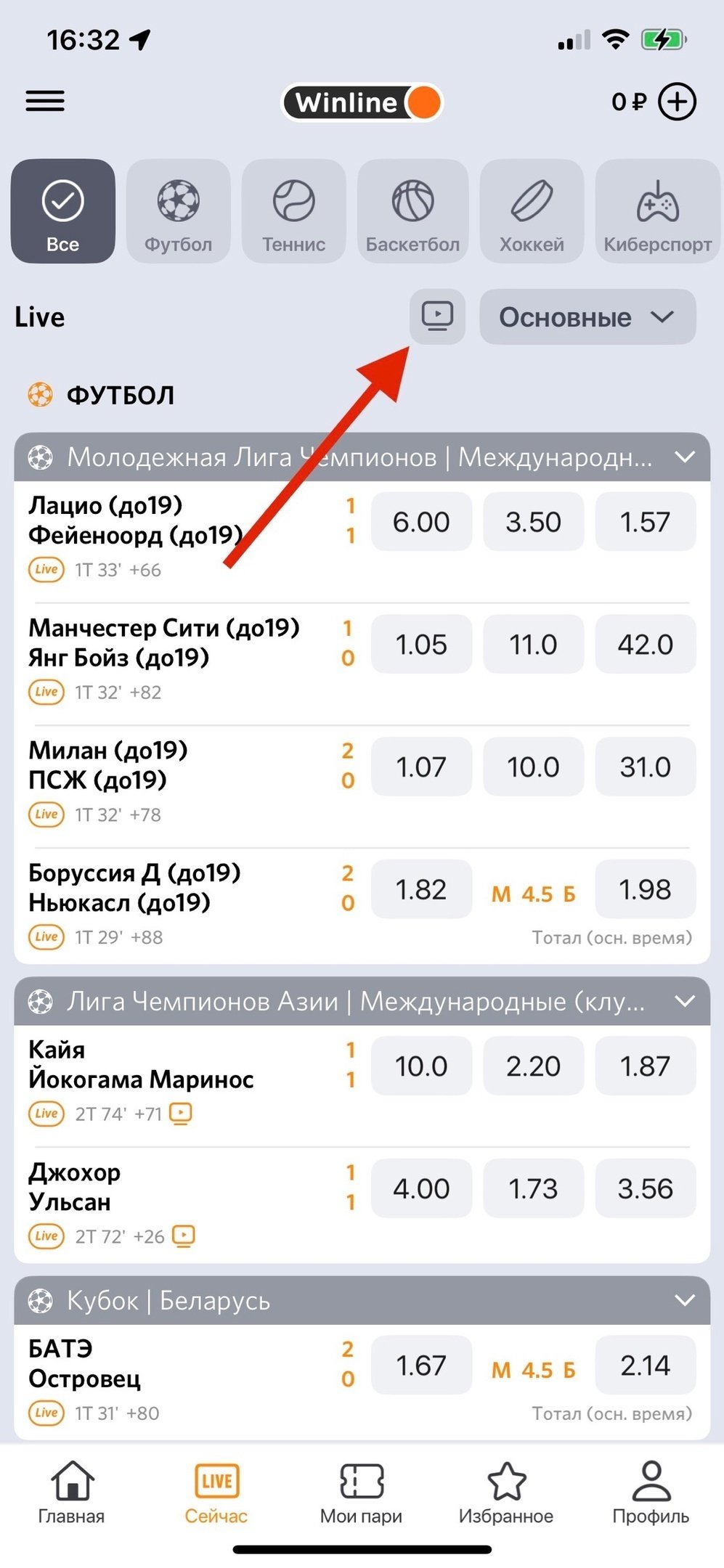Collapse the Лига Чемпионов Азии section

click(685, 1001)
